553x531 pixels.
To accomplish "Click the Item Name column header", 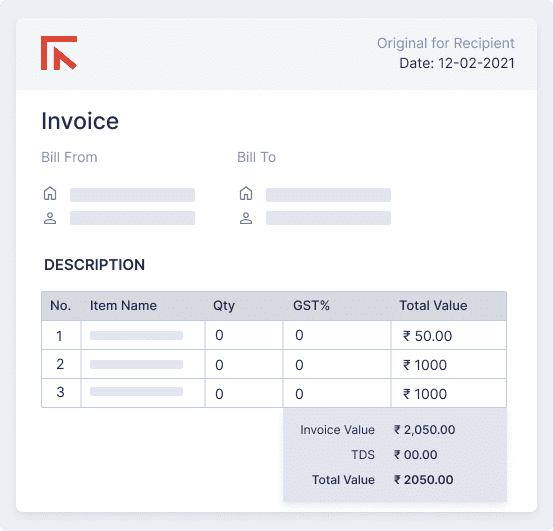I will pyautogui.click(x=123, y=305).
